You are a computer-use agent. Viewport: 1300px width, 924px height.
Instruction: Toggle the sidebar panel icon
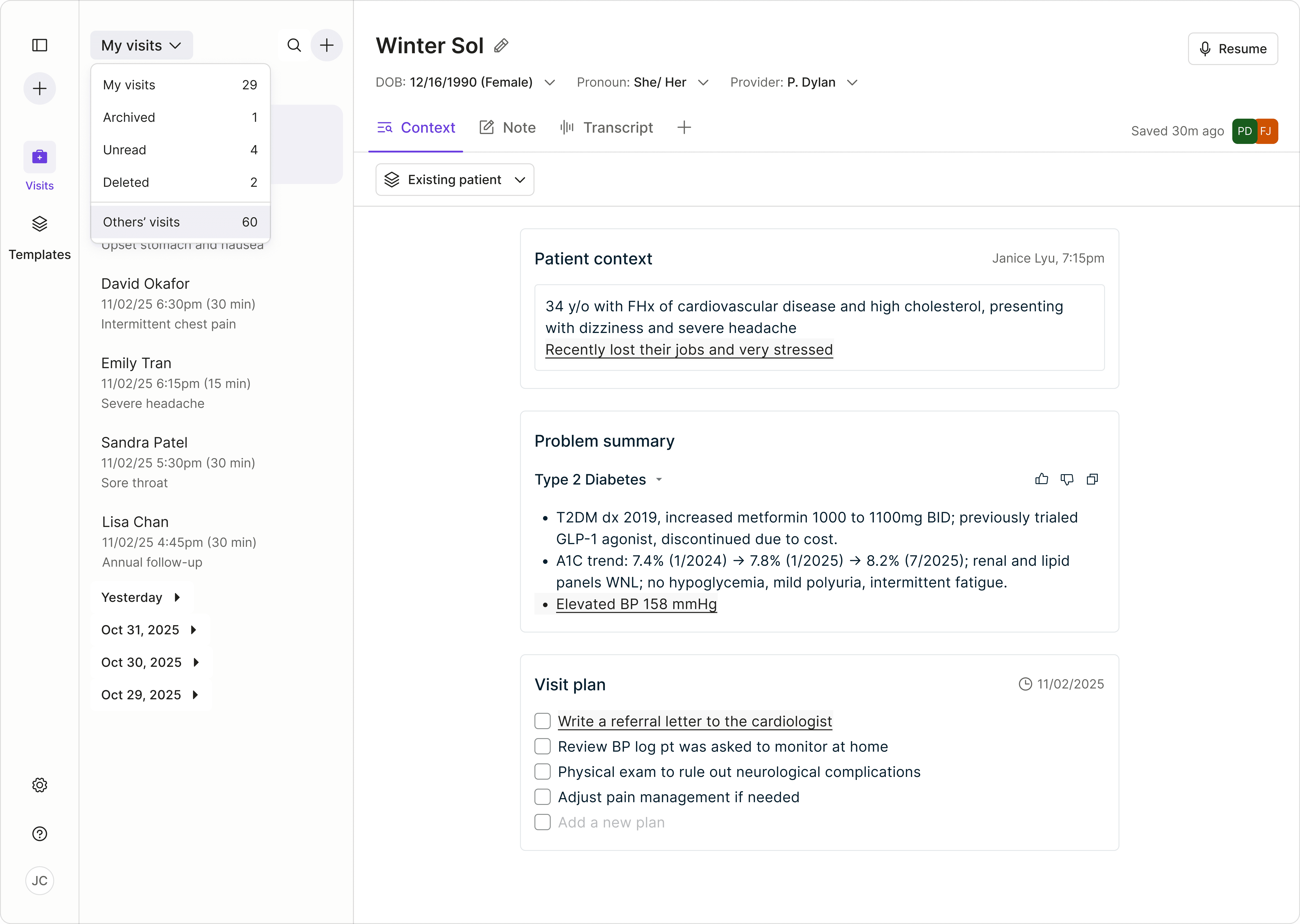click(39, 45)
